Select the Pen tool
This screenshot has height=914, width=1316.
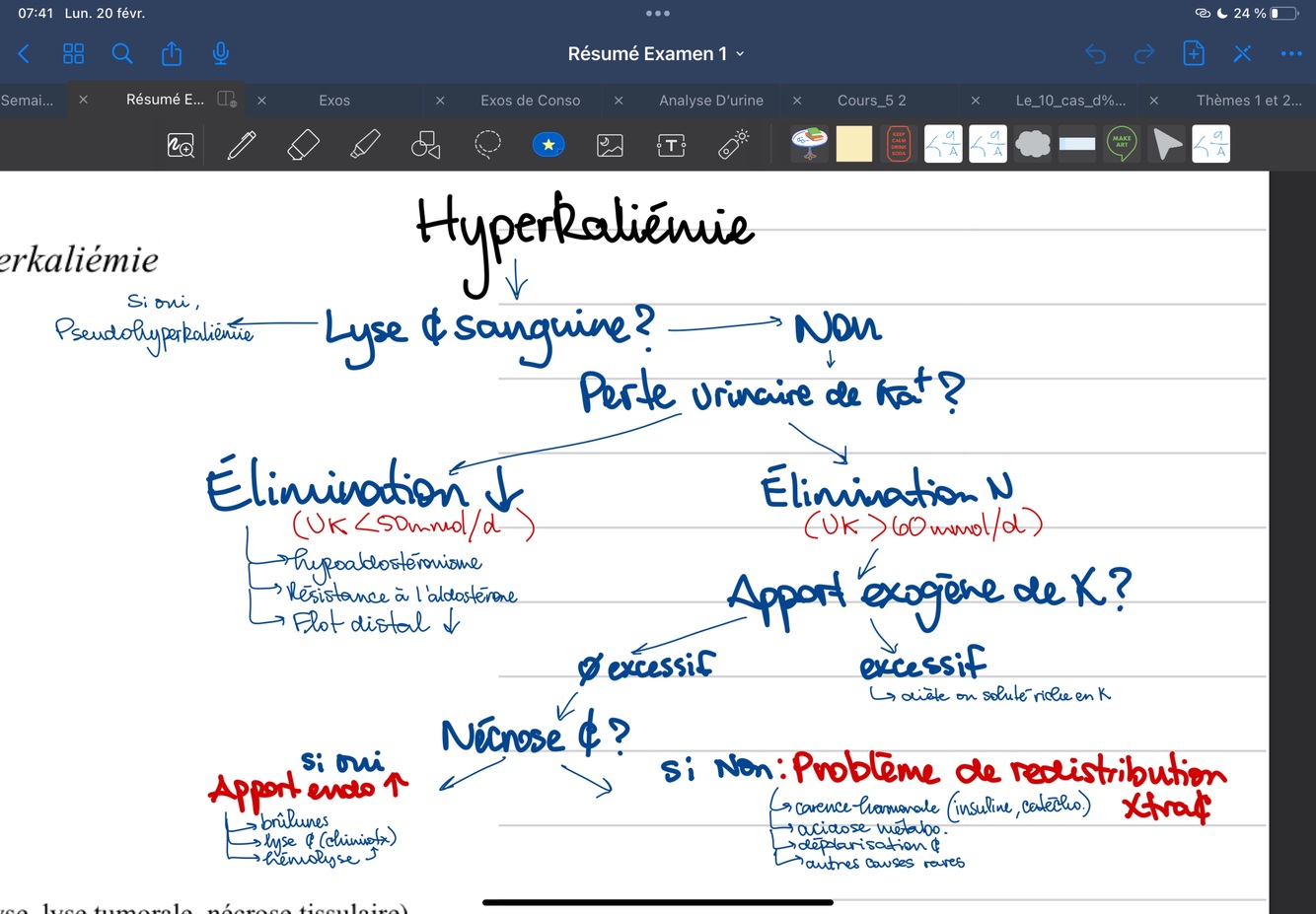click(x=242, y=145)
